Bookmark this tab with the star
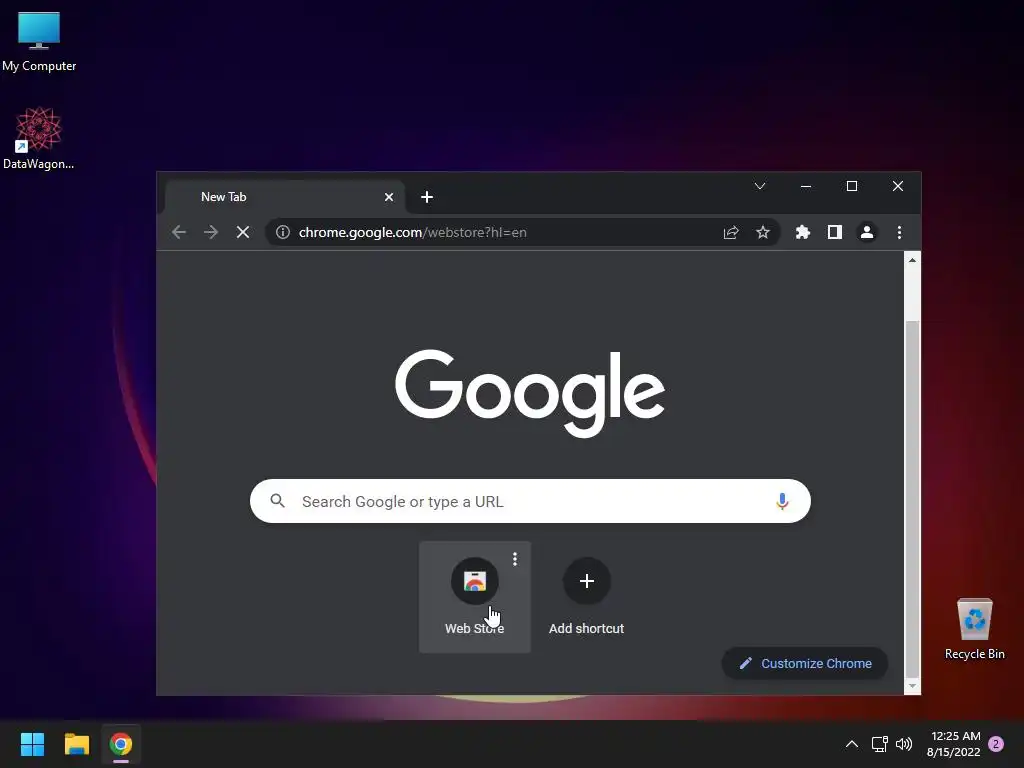The image size is (1024, 768). tap(763, 232)
